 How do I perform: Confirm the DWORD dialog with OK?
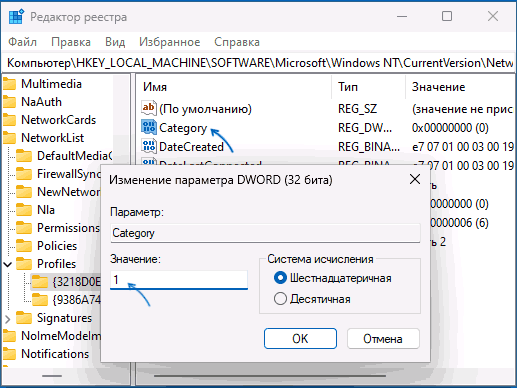point(300,339)
